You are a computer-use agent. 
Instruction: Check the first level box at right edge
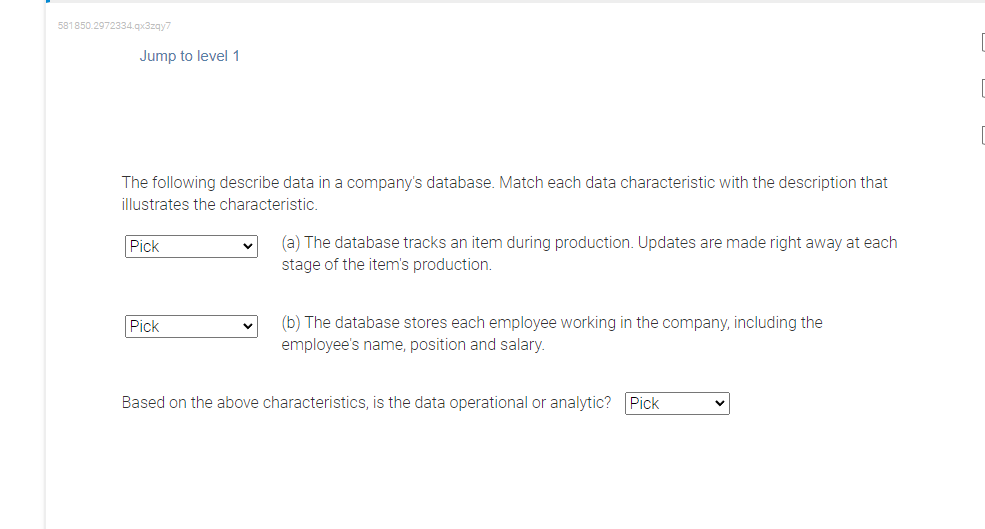[981, 42]
